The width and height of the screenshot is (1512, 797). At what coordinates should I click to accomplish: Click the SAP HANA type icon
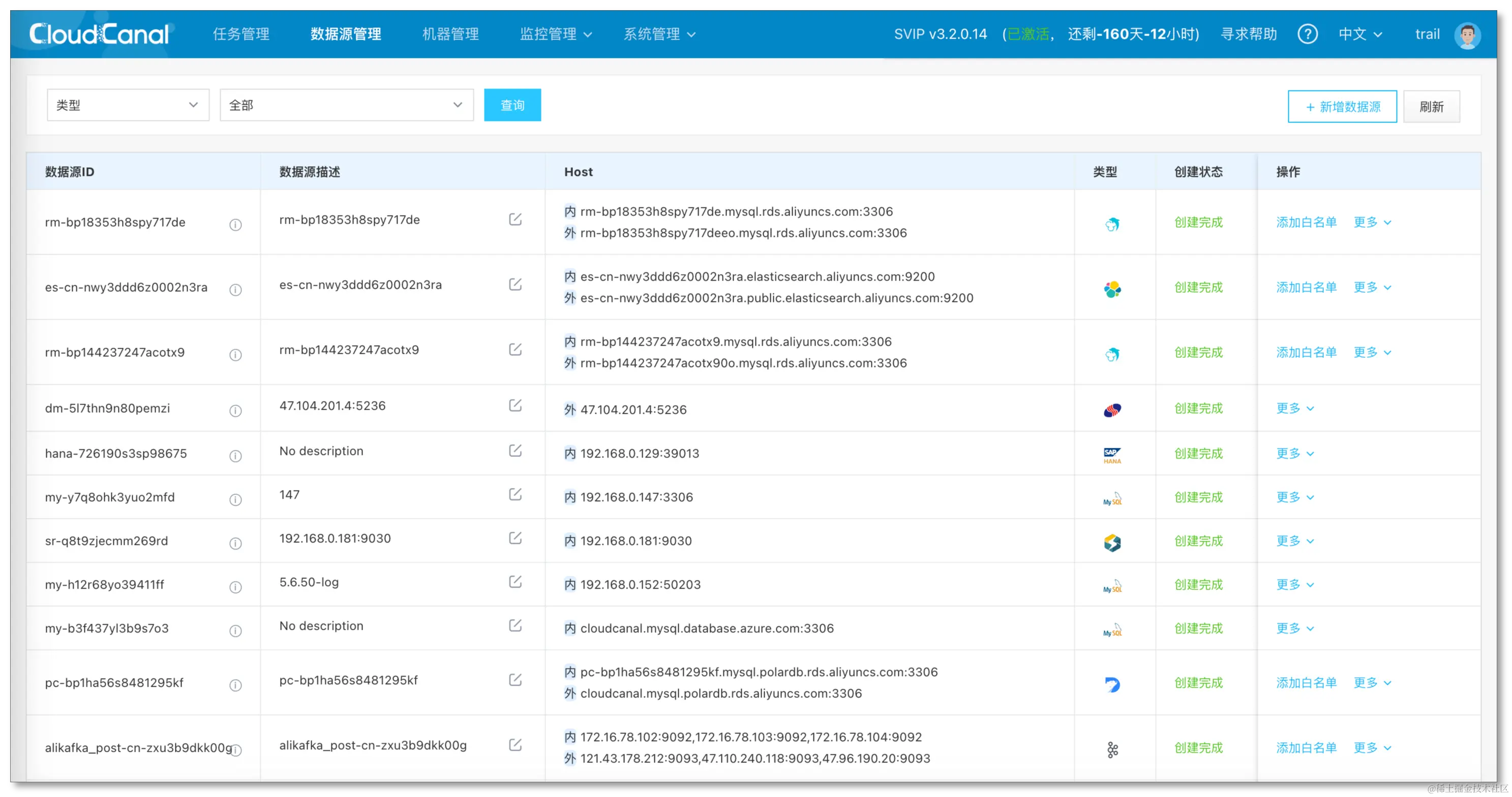[x=1112, y=455]
